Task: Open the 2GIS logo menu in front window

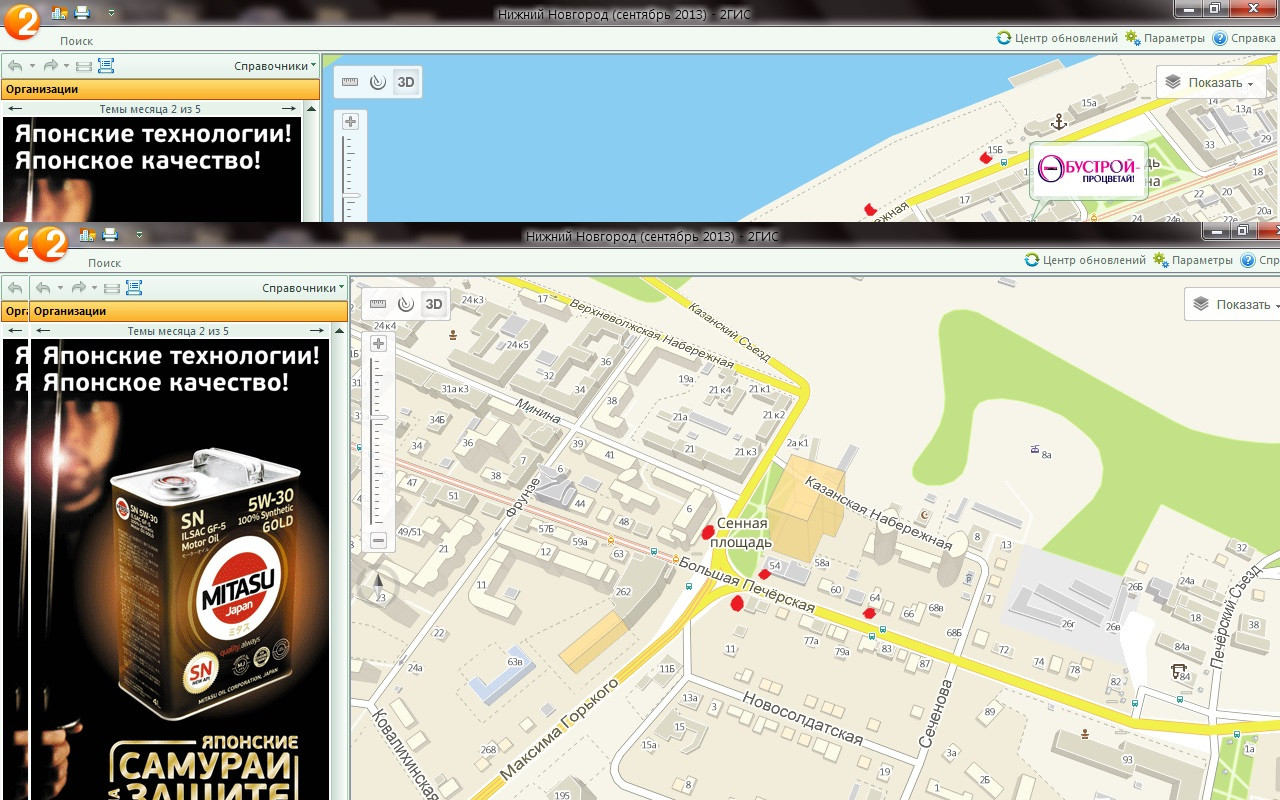Action: pyautogui.click(x=49, y=244)
